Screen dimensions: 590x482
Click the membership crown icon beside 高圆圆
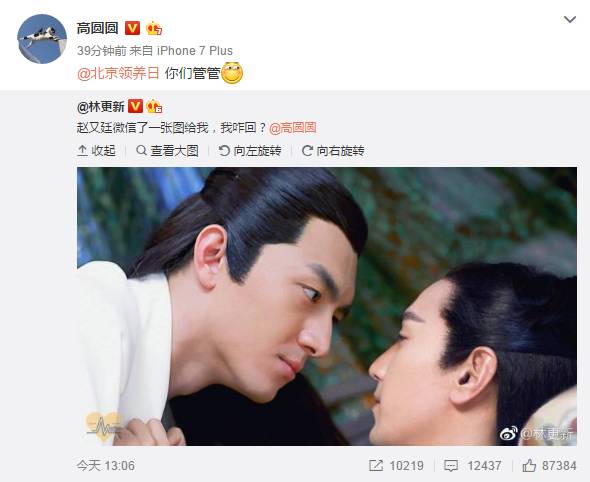(154, 28)
